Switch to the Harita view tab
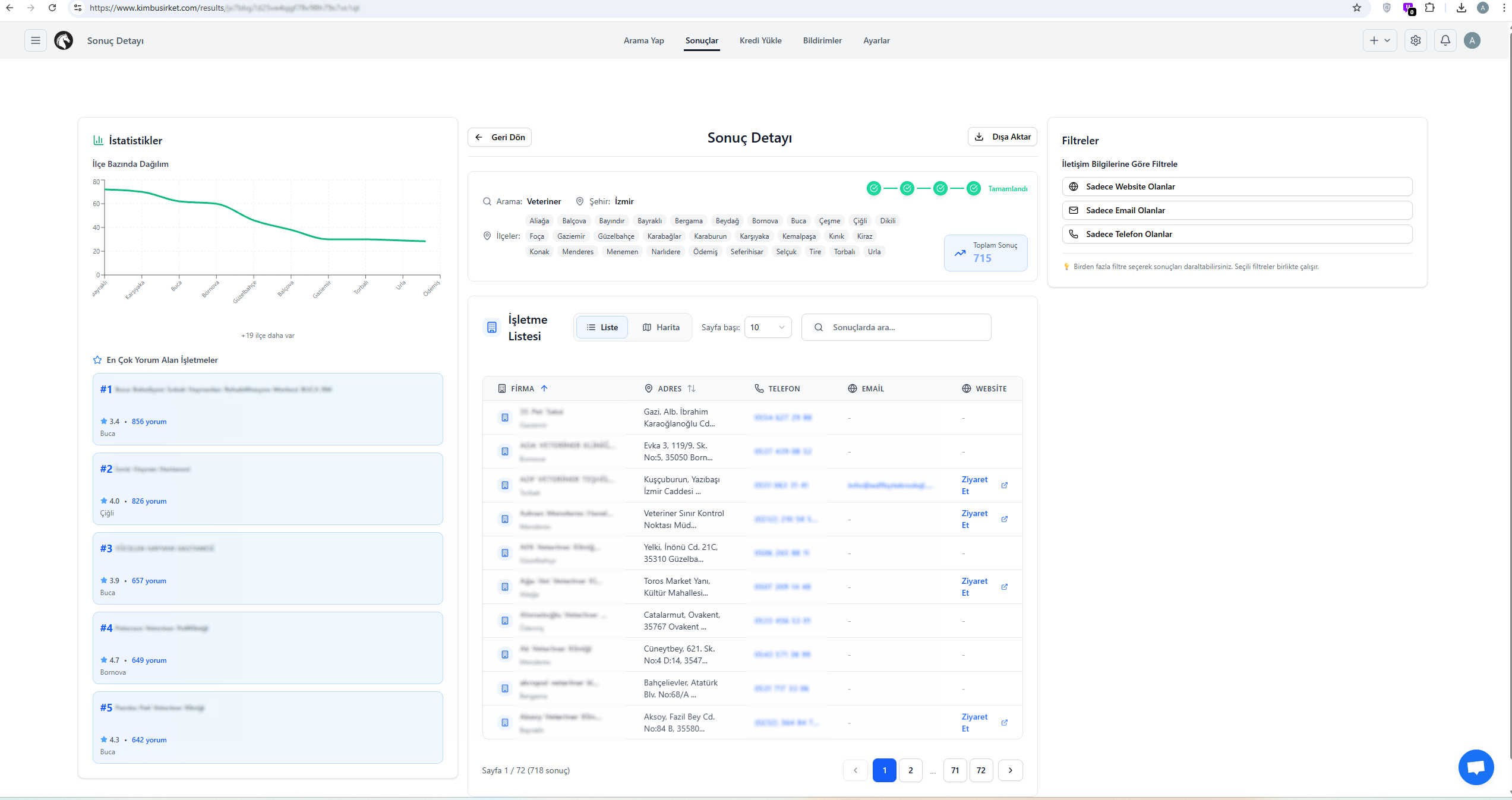 [x=661, y=327]
